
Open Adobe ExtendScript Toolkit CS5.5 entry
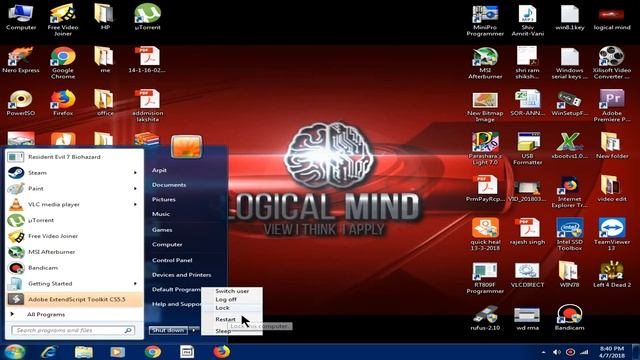click(x=74, y=299)
